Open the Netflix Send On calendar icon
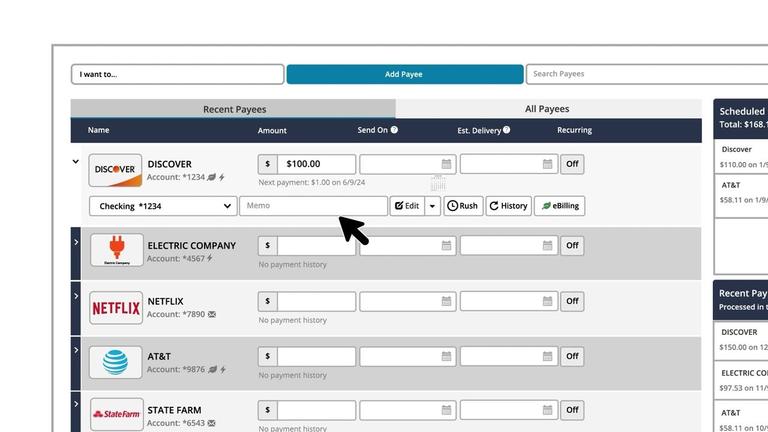 pos(446,301)
